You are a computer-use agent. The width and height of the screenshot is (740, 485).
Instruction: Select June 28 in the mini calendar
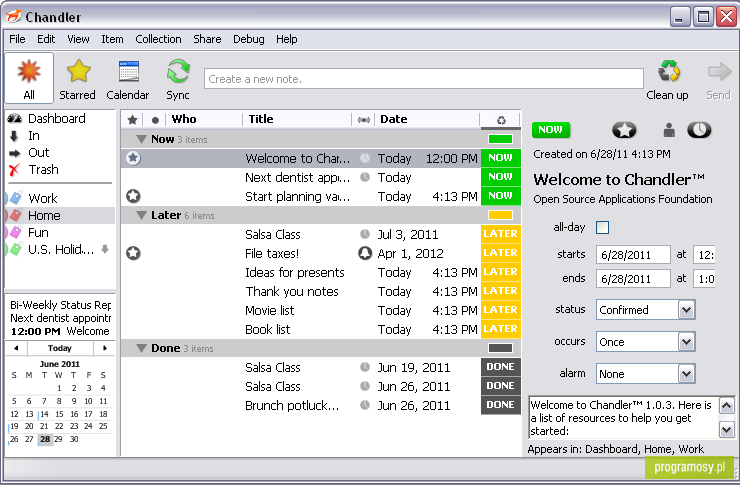click(x=45, y=439)
